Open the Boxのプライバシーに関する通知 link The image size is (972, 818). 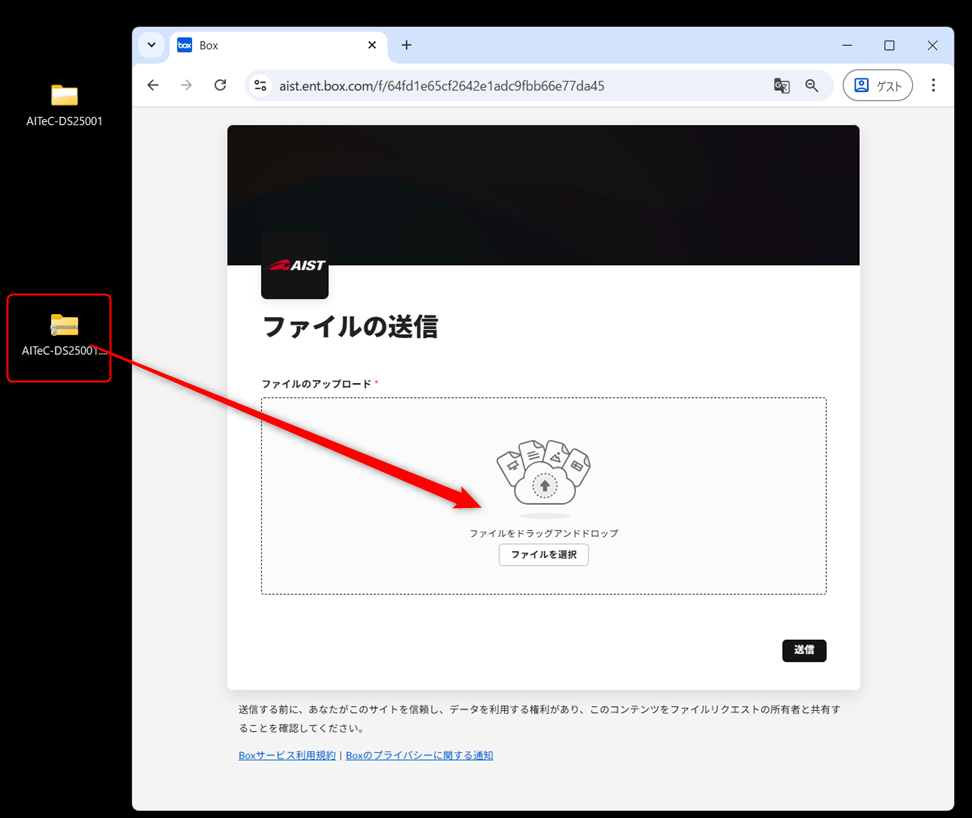pos(419,756)
